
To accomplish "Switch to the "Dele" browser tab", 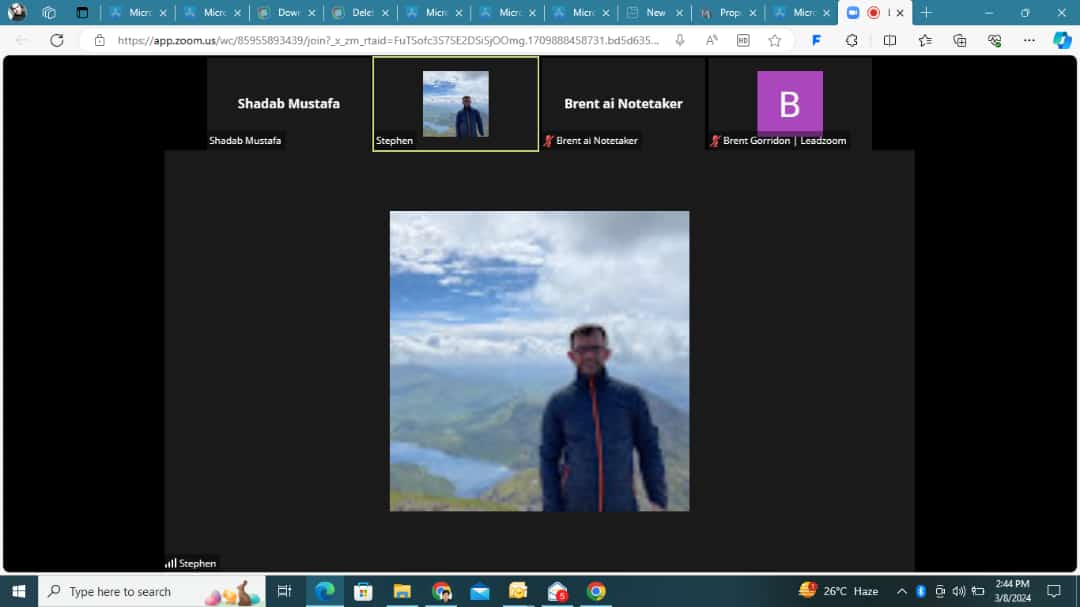I will [360, 12].
